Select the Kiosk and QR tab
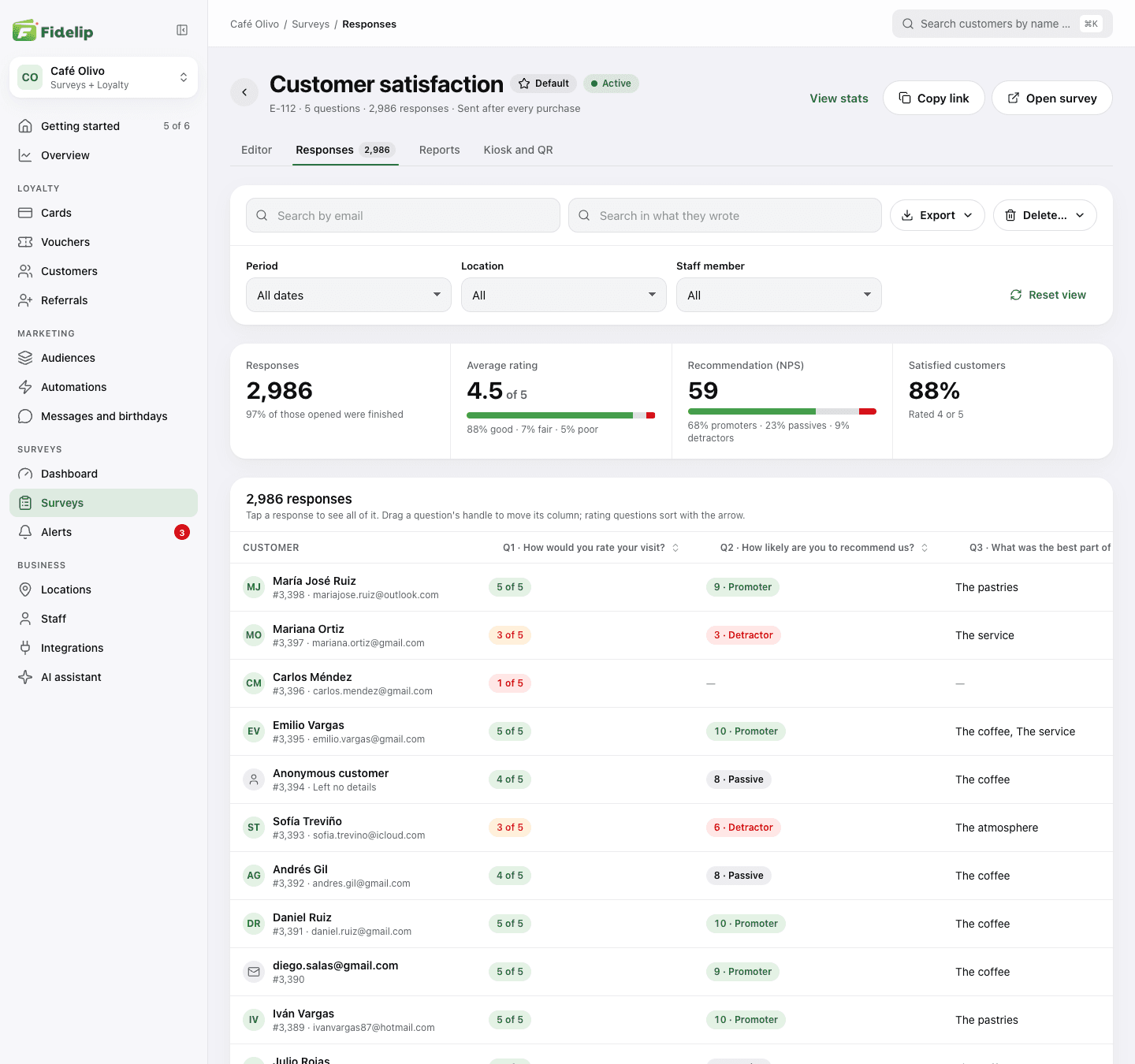The image size is (1135, 1064). point(518,150)
